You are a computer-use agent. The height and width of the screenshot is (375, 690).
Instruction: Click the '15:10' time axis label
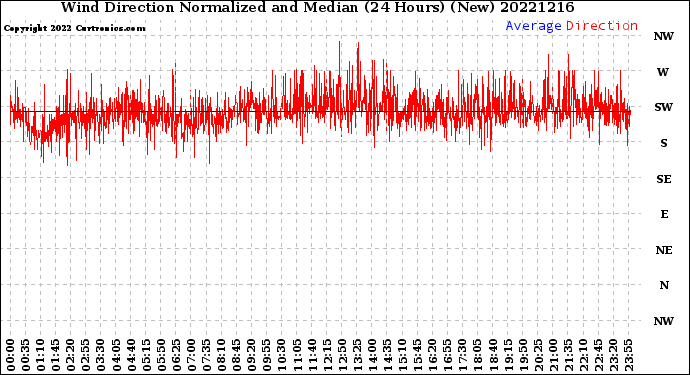[x=402, y=355]
